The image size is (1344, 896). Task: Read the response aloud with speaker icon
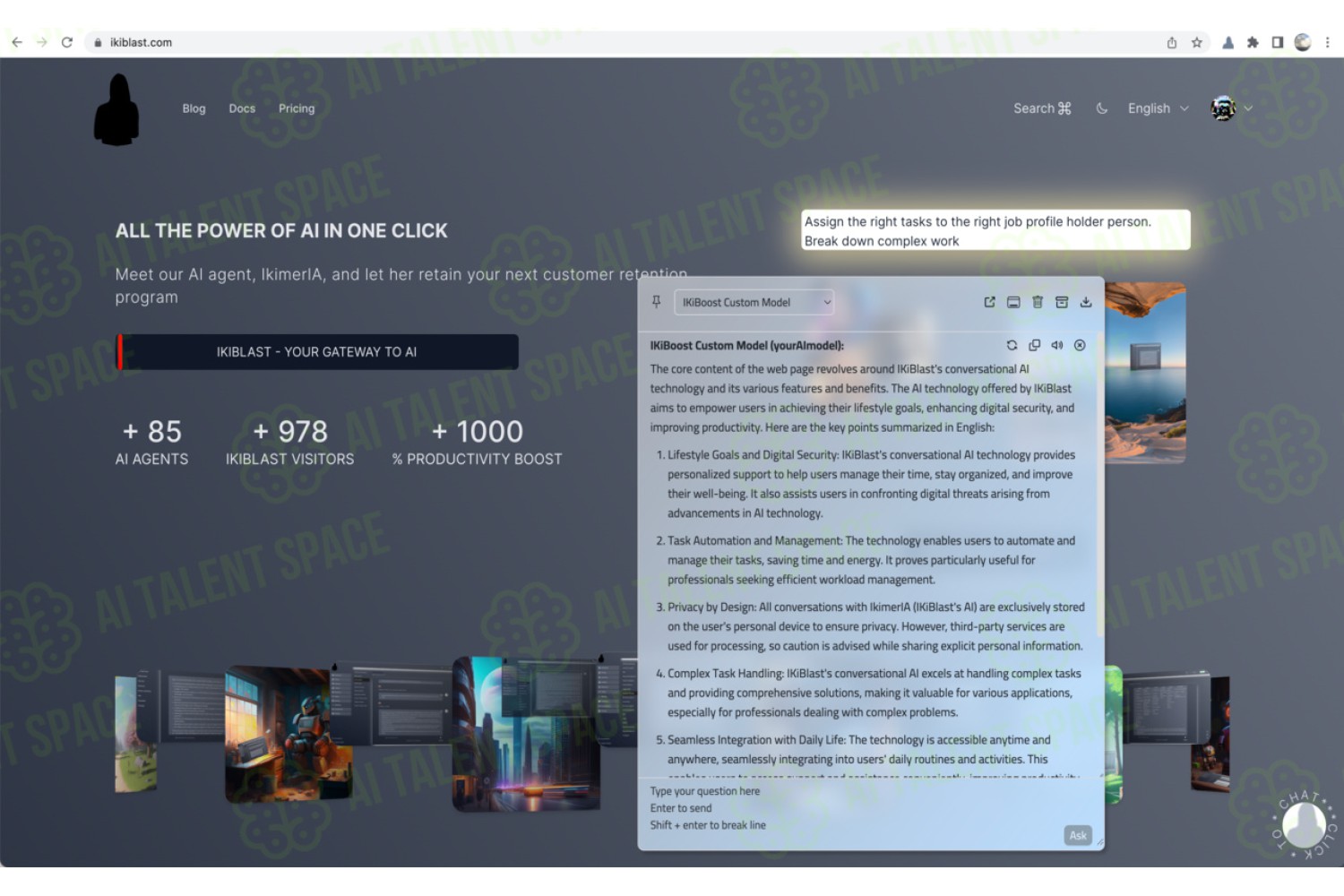coord(1057,345)
